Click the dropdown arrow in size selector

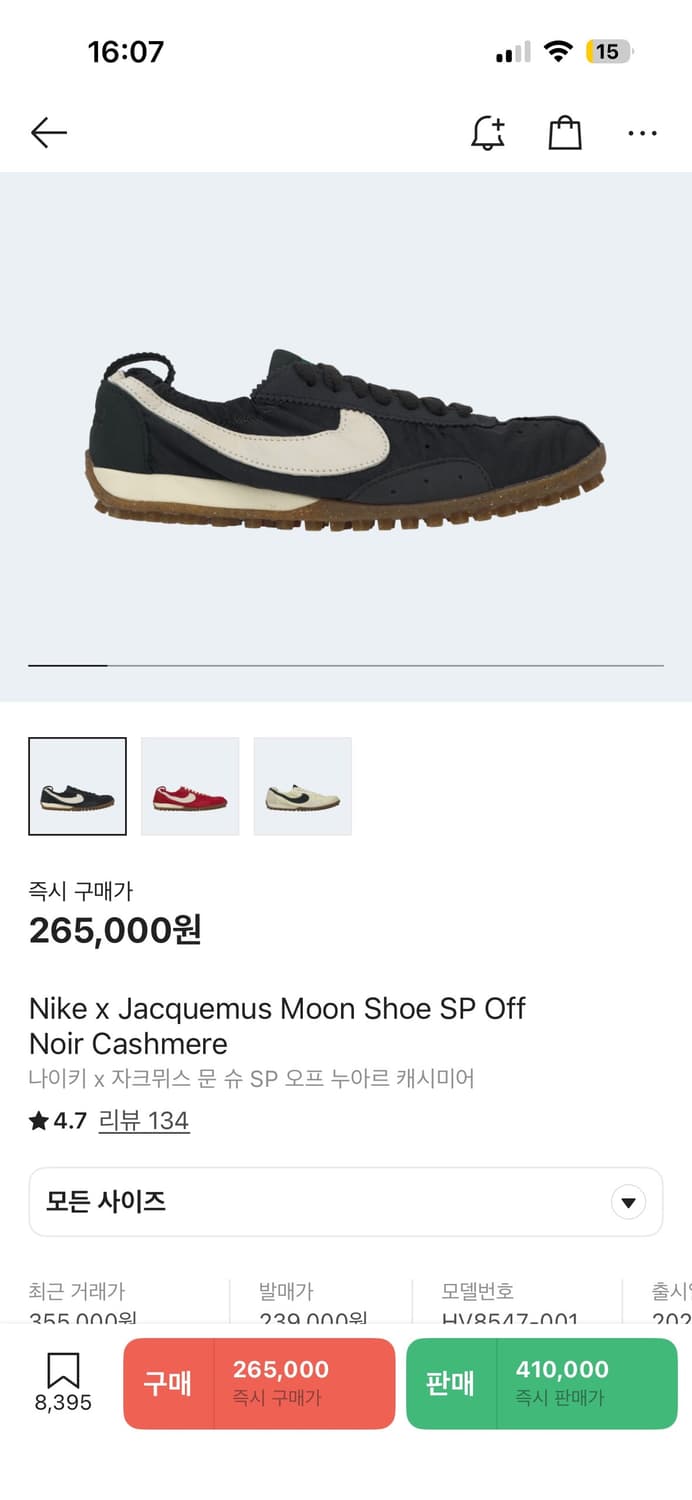point(628,1202)
